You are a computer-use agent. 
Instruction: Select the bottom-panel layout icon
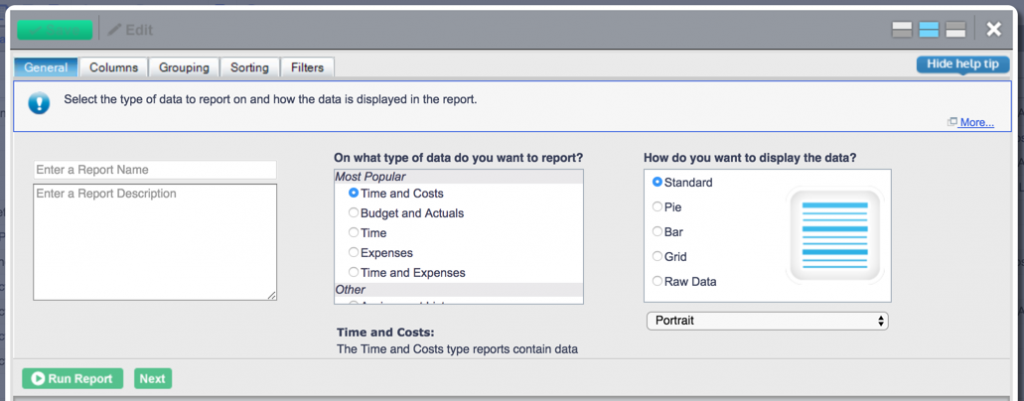955,30
